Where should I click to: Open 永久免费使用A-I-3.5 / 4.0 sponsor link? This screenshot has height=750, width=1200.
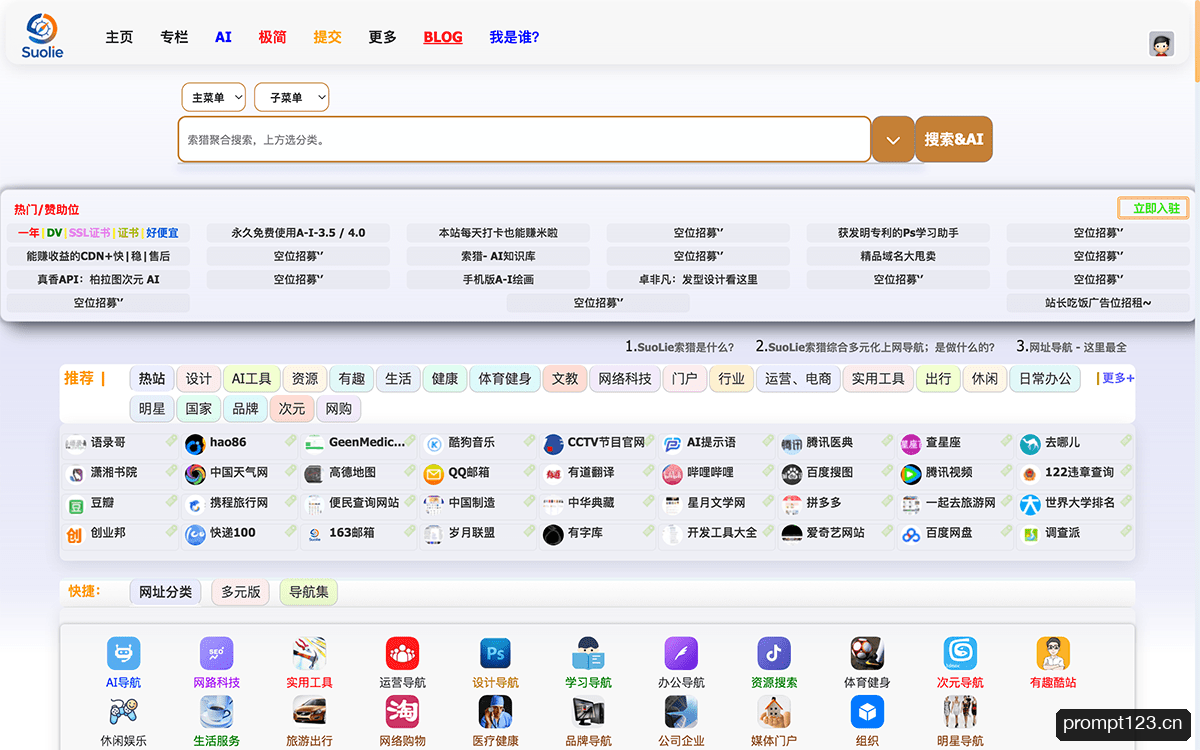coord(298,233)
